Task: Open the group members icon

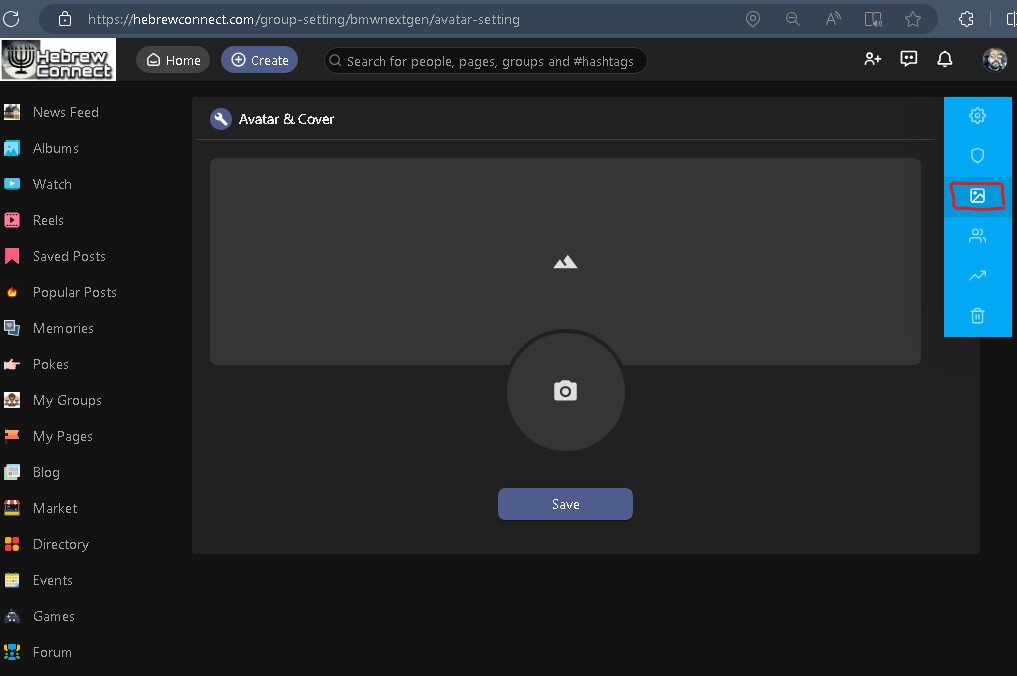Action: pyautogui.click(x=977, y=236)
